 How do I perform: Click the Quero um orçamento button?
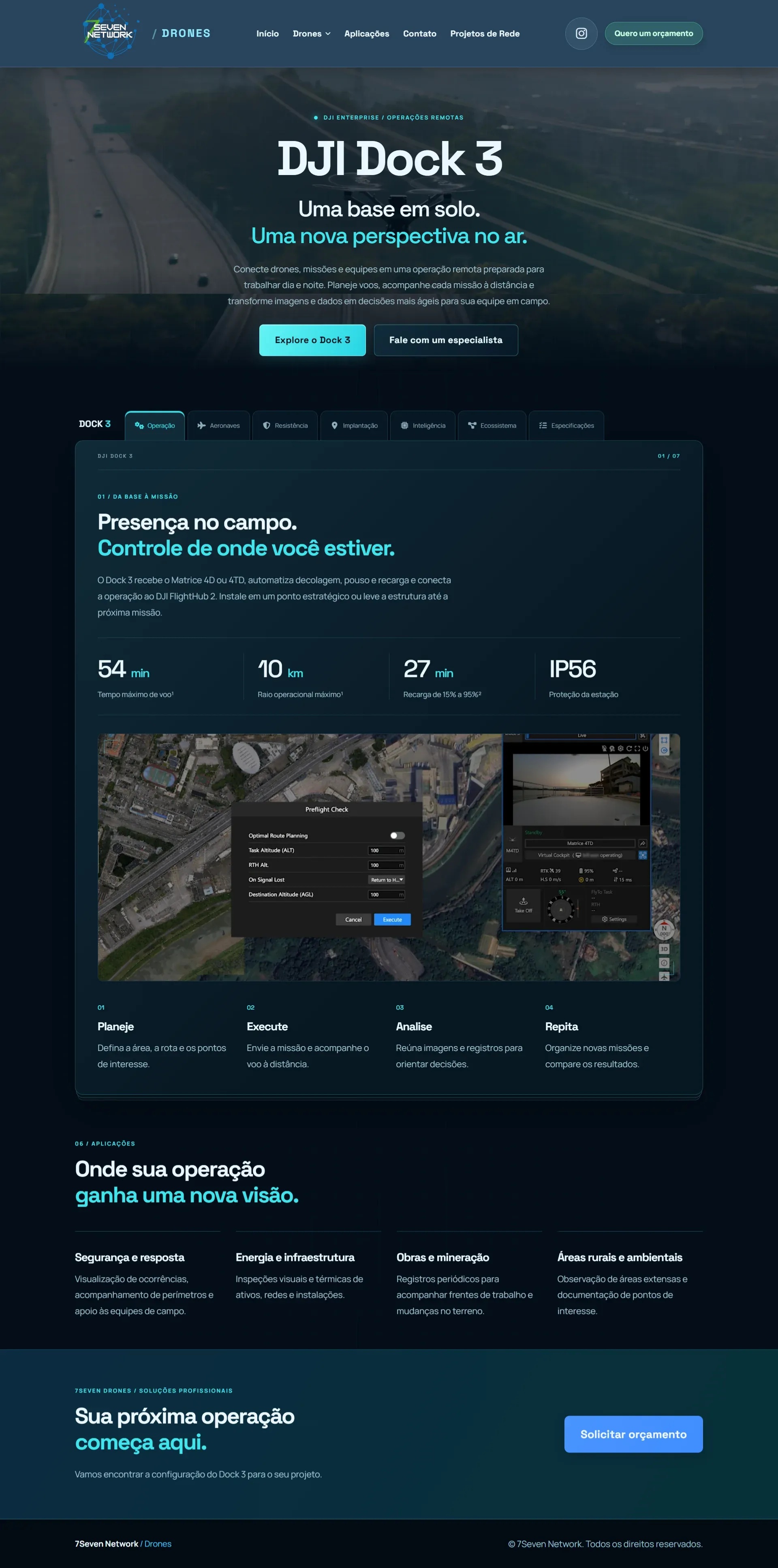coord(653,34)
